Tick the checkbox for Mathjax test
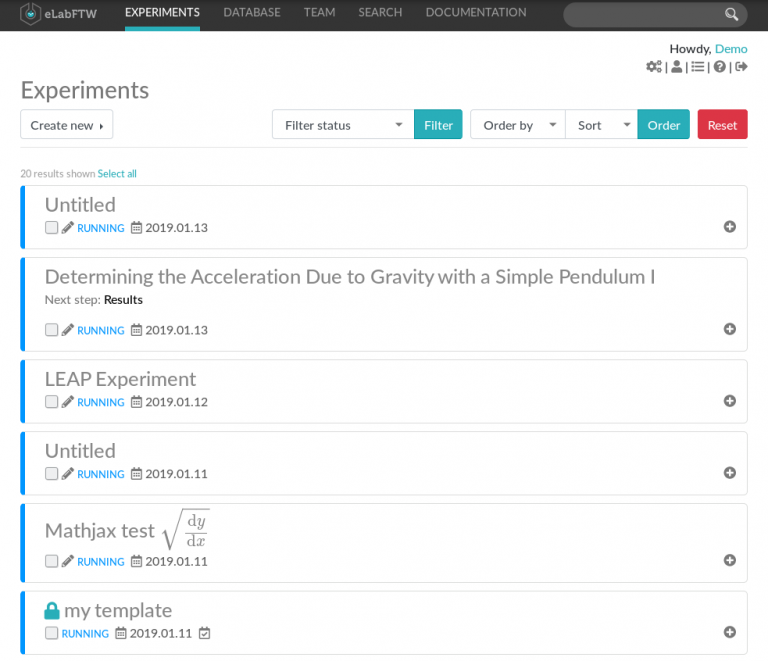768x661 pixels. pyautogui.click(x=52, y=561)
